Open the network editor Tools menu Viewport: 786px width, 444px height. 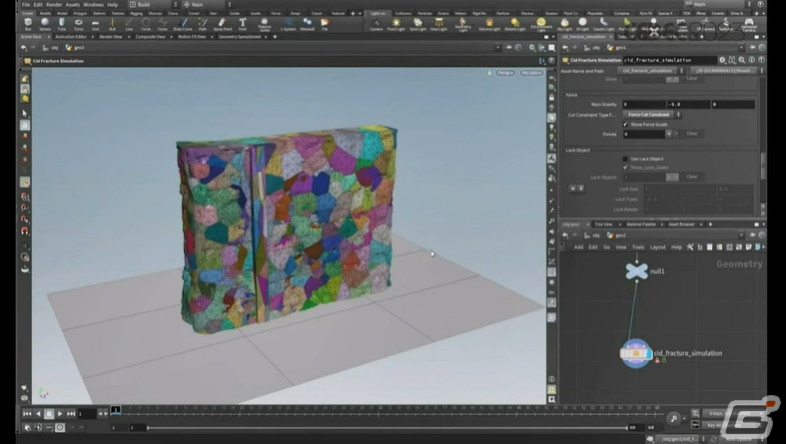tap(638, 247)
